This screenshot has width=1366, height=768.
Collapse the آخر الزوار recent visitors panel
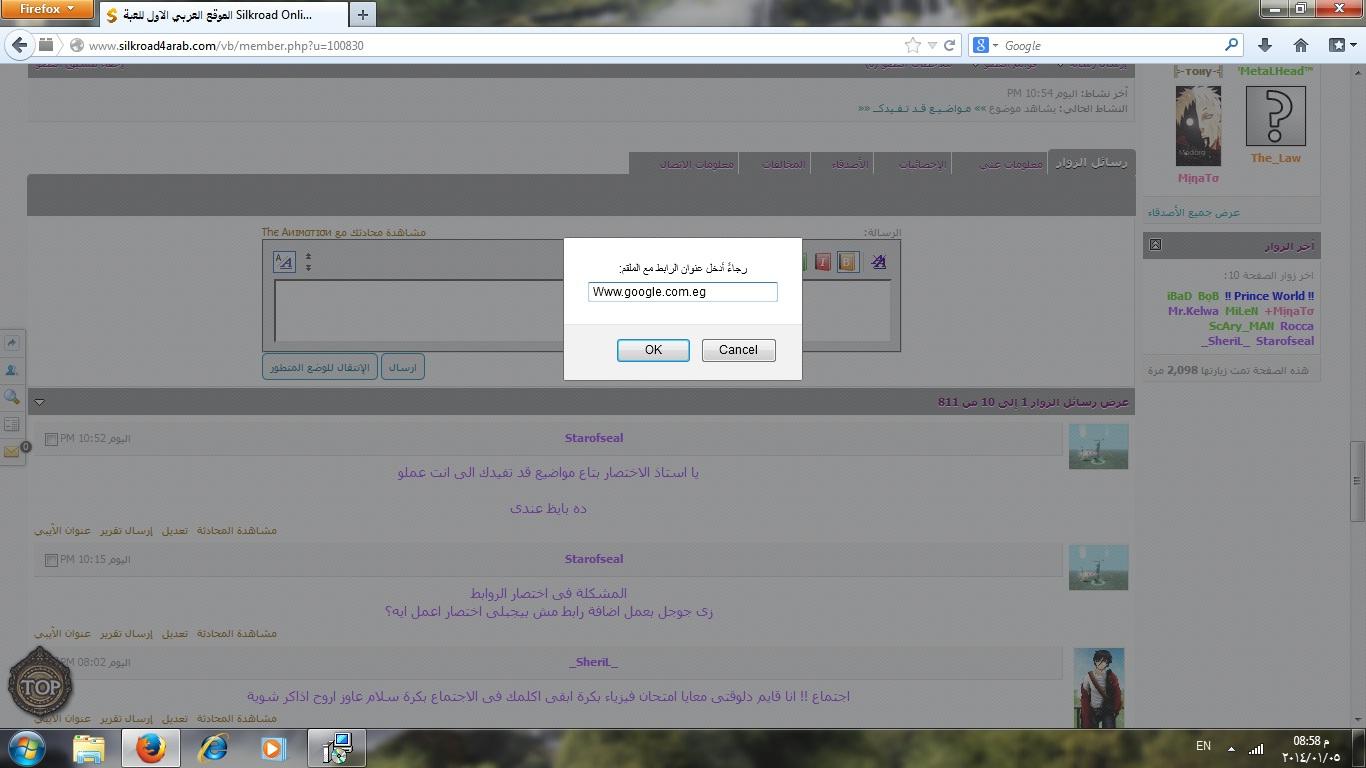pos(1155,245)
